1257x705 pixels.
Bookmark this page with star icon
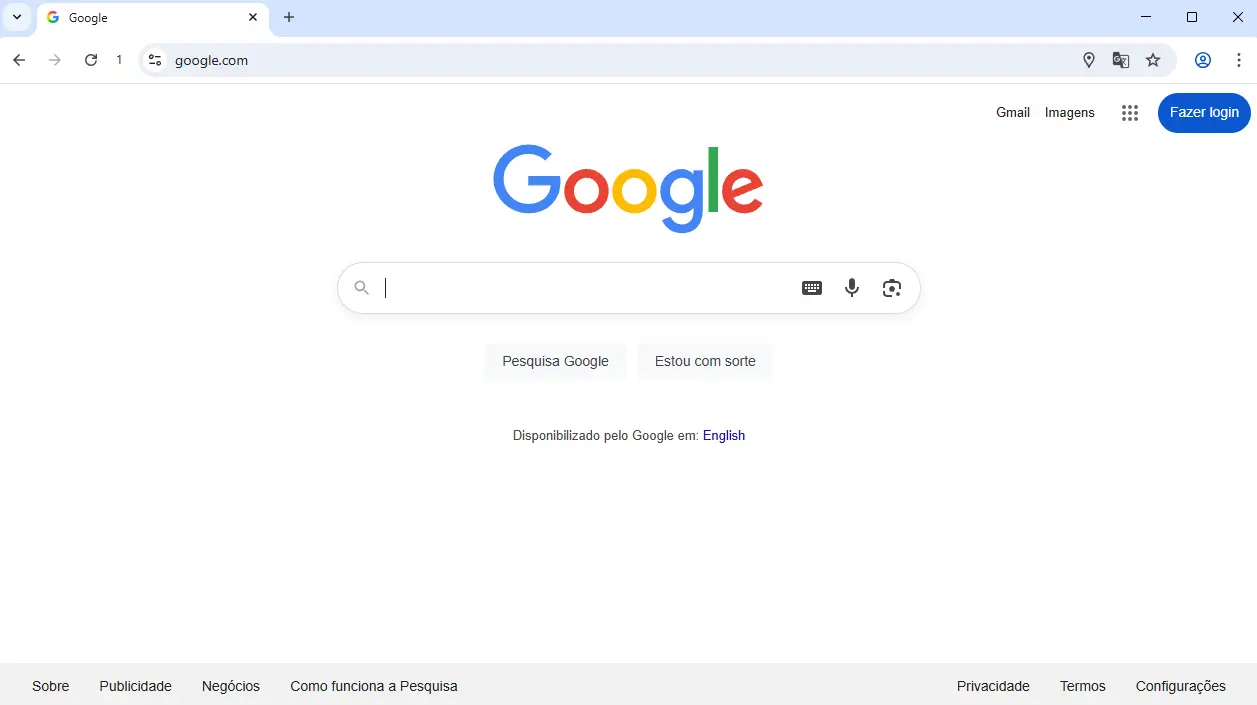tap(1153, 60)
